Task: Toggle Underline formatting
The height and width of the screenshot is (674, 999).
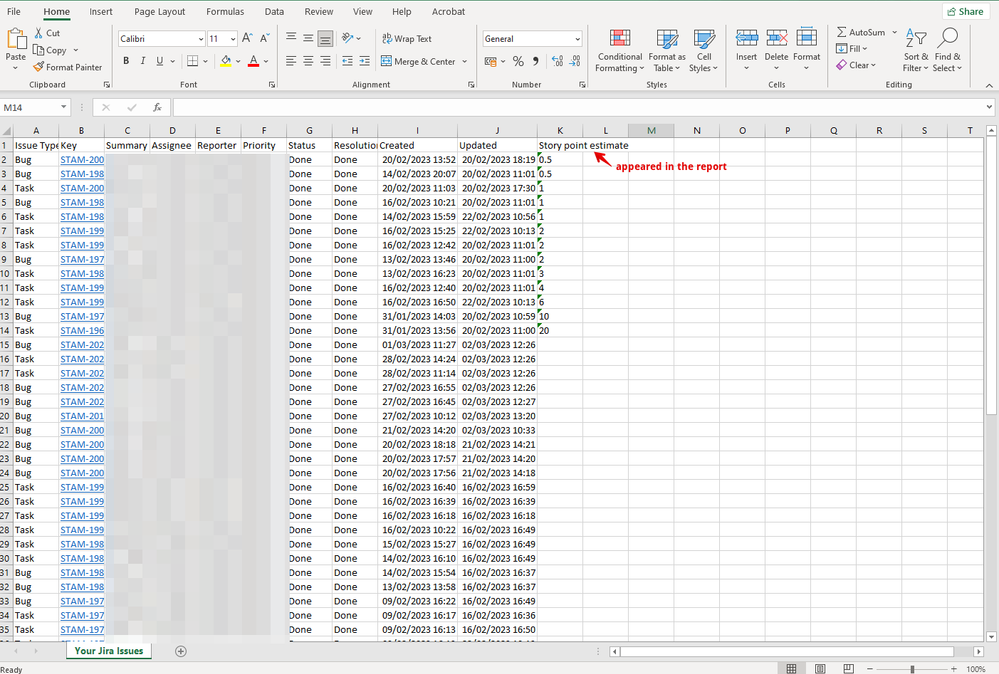Action: (x=159, y=61)
